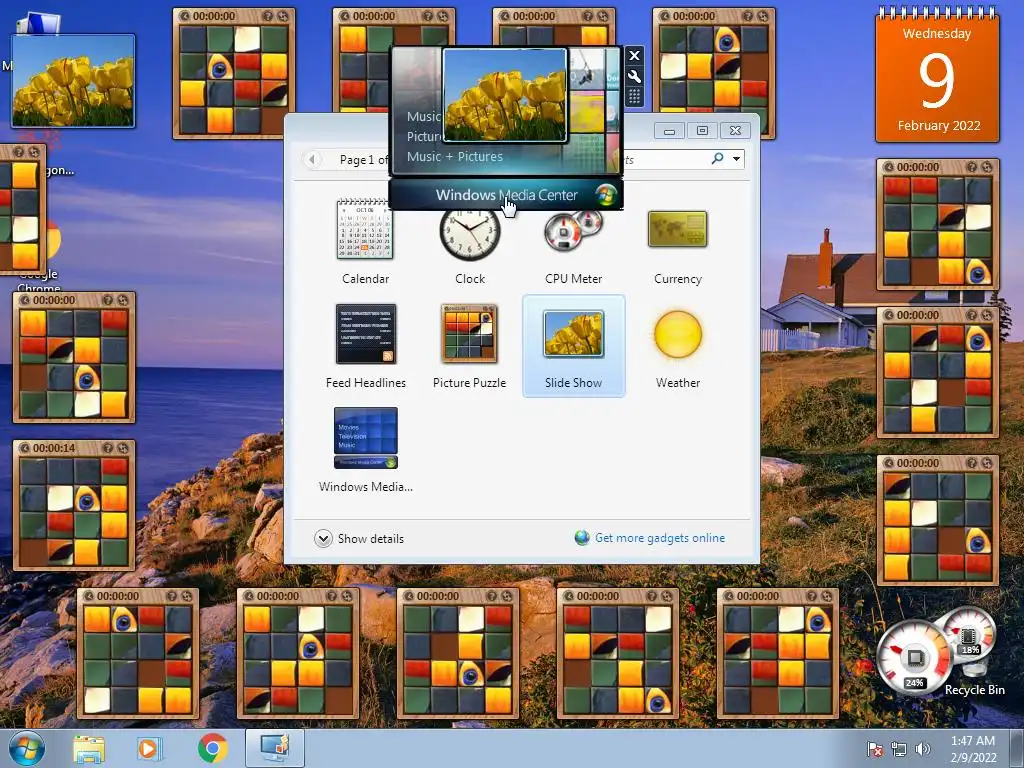
Task: Click Music in the Media Center gadget
Action: (424, 116)
